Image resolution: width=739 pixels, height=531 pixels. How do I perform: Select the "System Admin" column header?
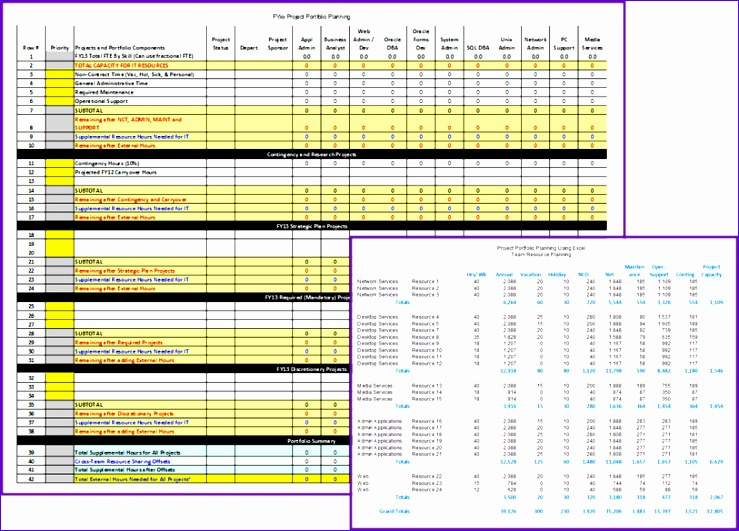click(450, 43)
